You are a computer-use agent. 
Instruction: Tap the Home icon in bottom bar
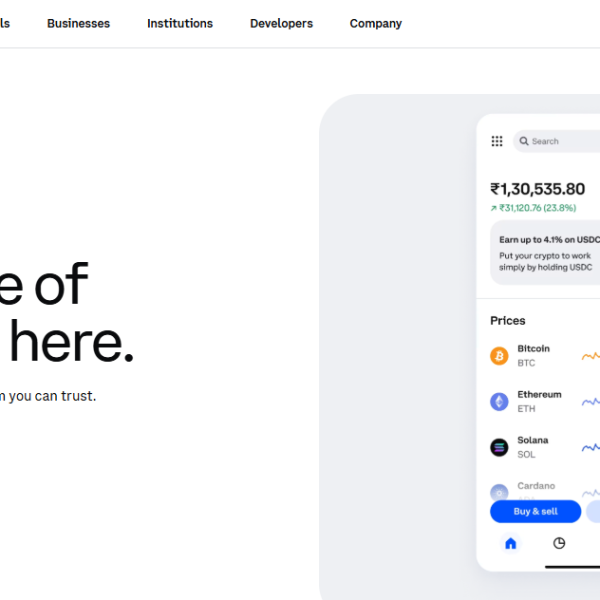(511, 543)
